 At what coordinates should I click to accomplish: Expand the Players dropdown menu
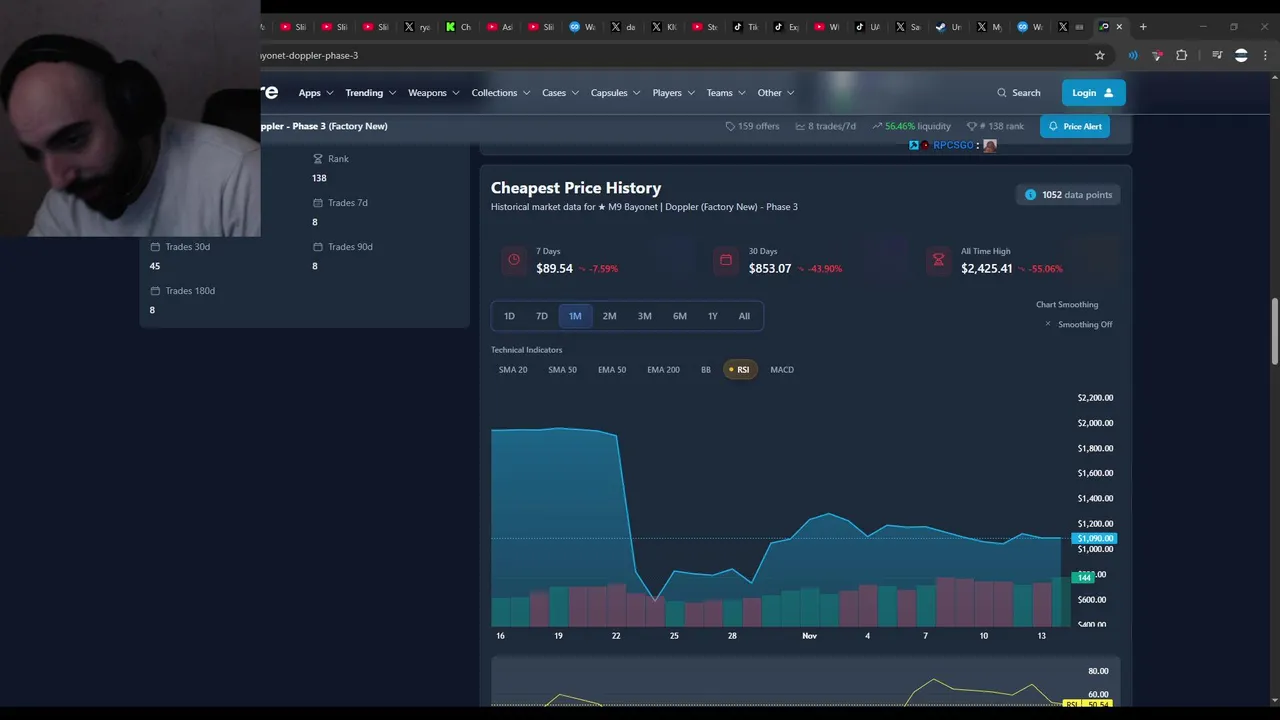[x=673, y=93]
